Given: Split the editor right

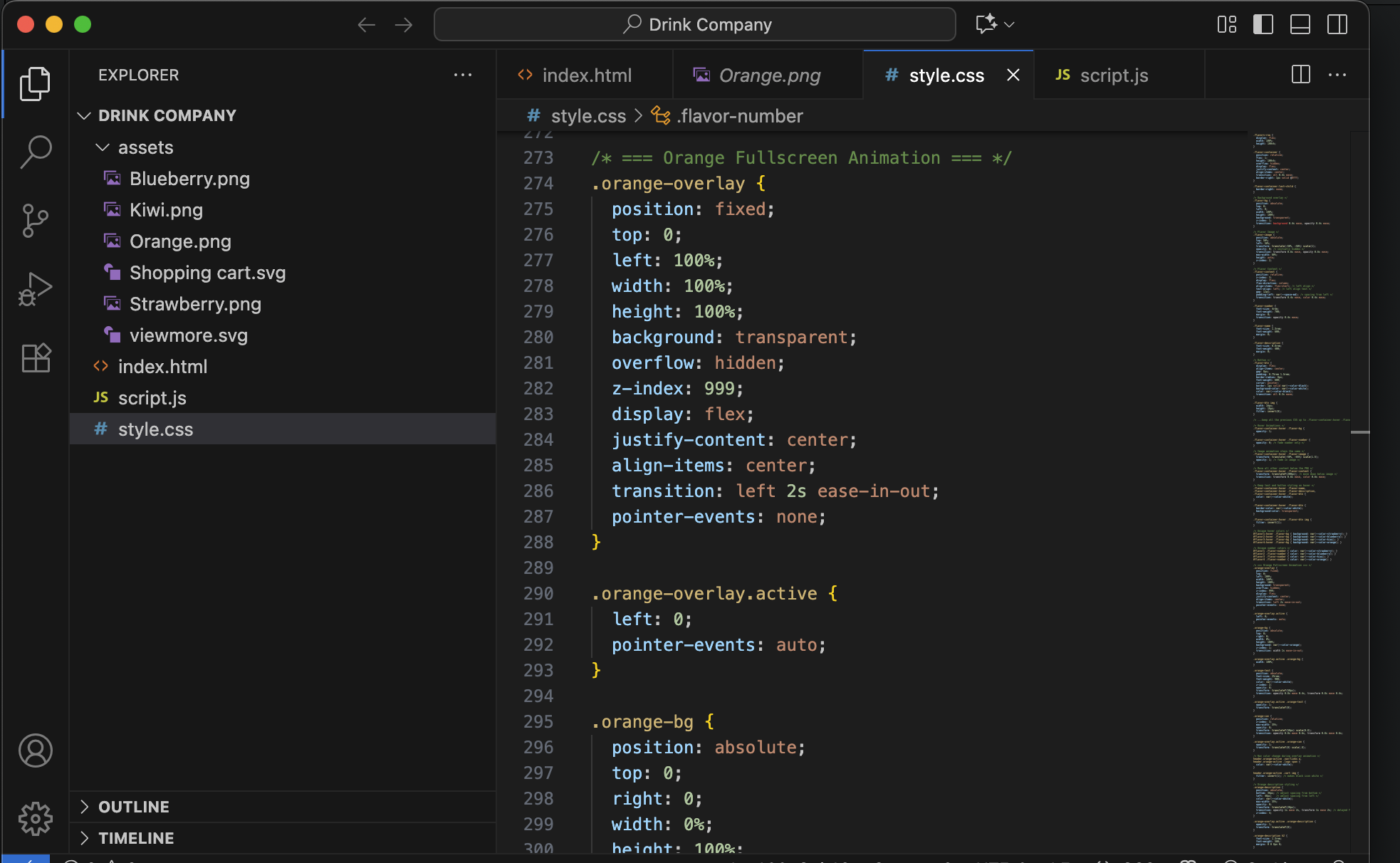Looking at the screenshot, I should tap(1300, 75).
